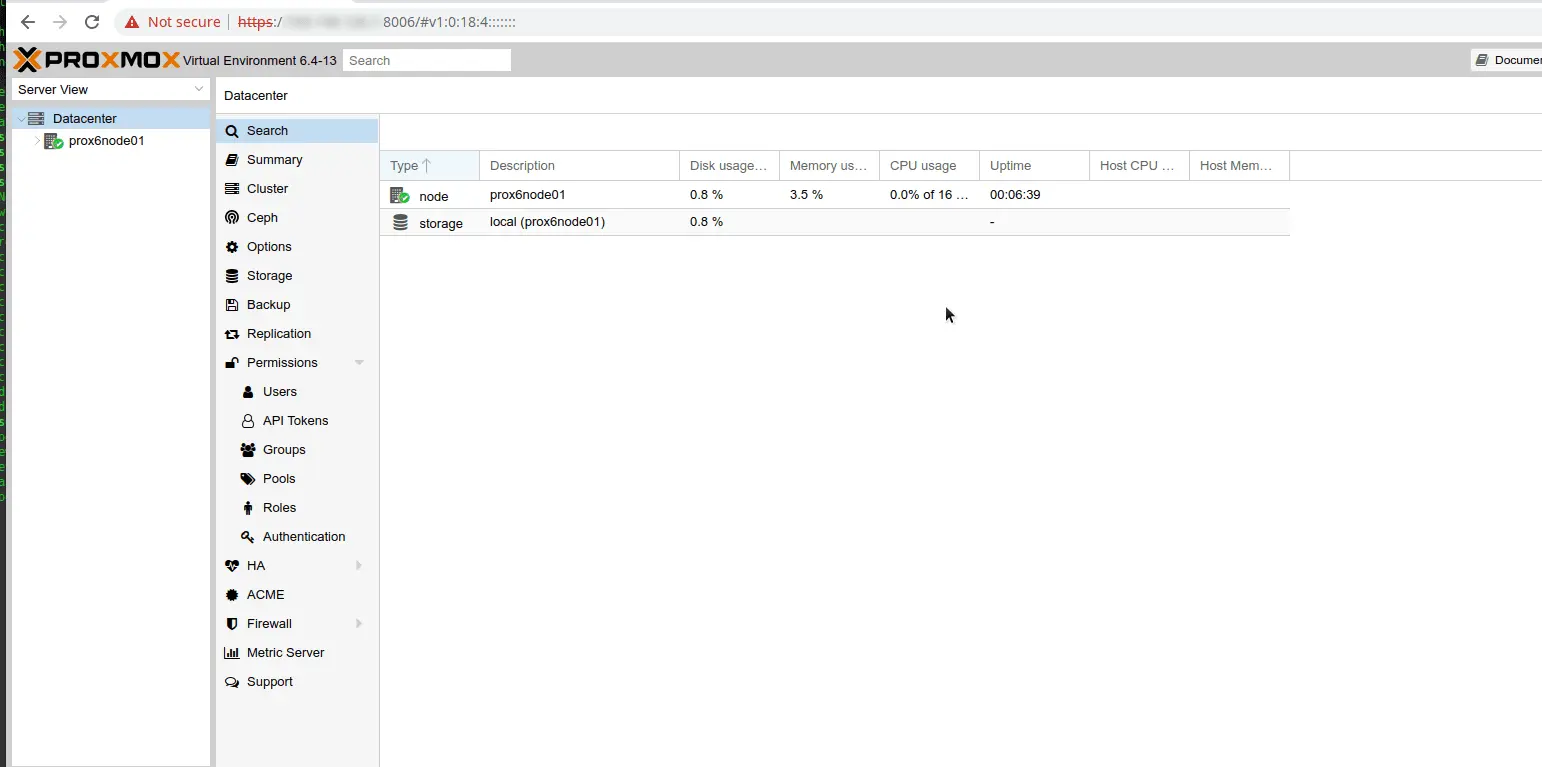Click the Proxmox logo
Screen dimensions: 1542x767
point(97,60)
